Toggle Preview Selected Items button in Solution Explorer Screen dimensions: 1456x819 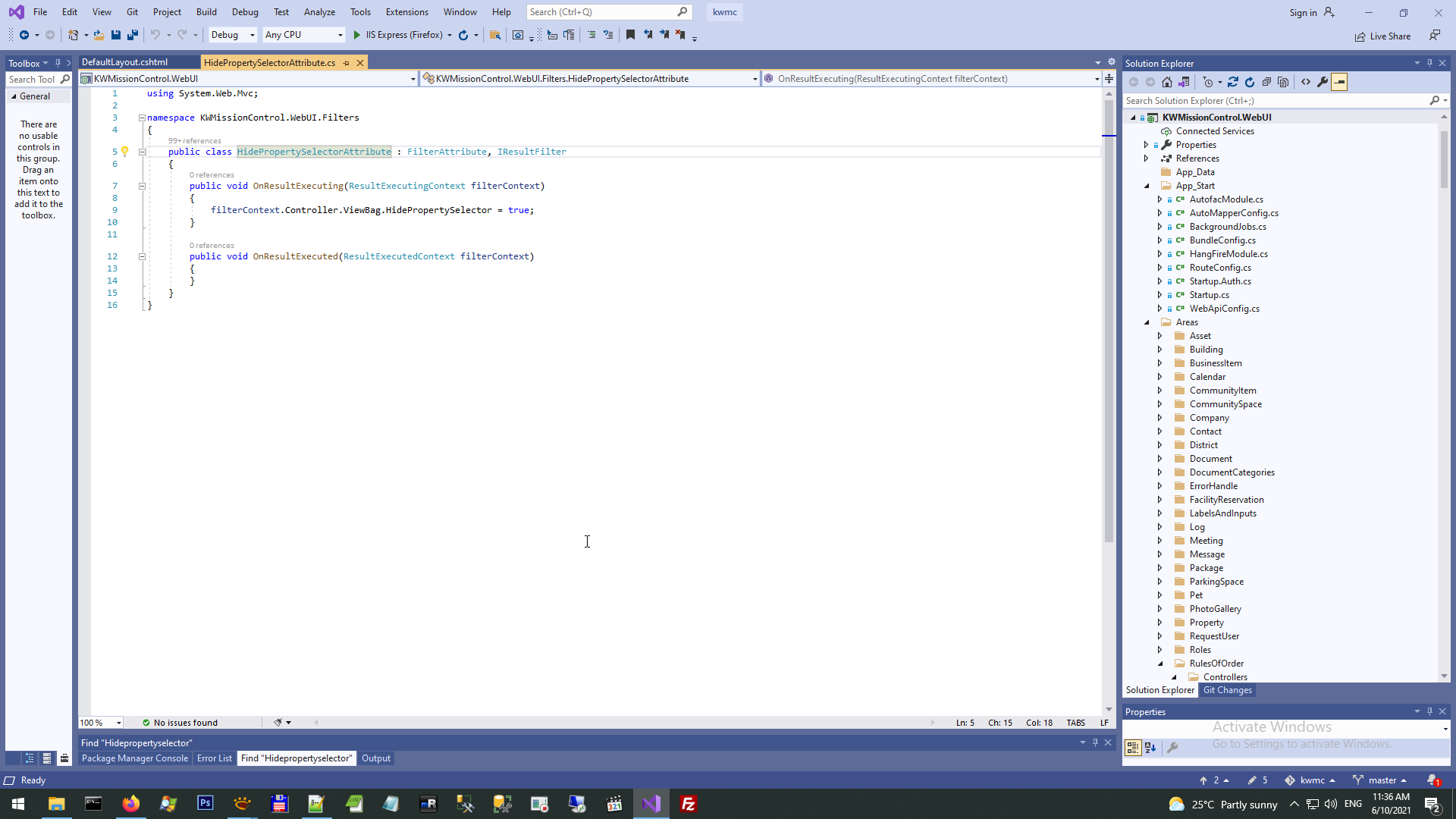(x=1339, y=82)
